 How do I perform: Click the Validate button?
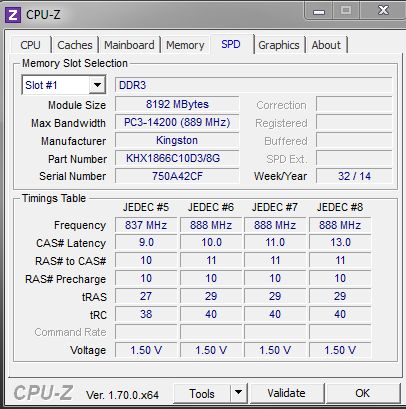pyautogui.click(x=287, y=393)
